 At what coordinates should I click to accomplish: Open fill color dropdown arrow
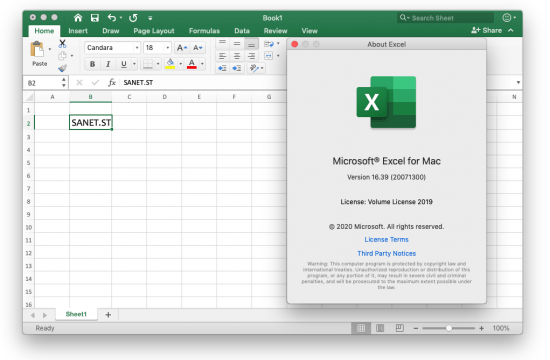click(180, 64)
